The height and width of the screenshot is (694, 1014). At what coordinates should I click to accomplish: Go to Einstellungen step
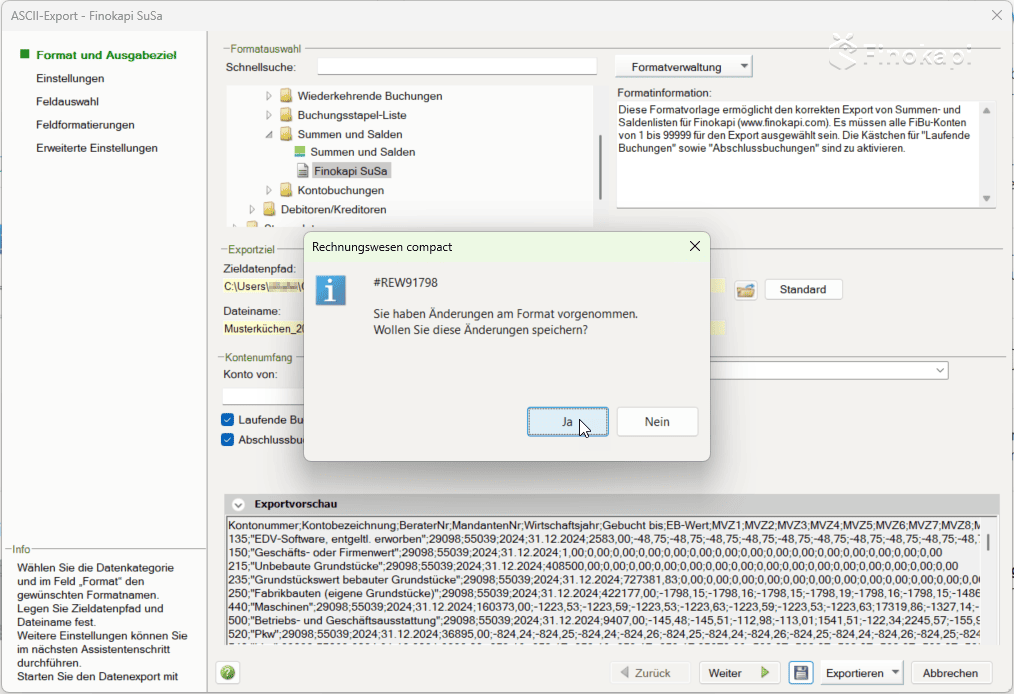point(70,78)
